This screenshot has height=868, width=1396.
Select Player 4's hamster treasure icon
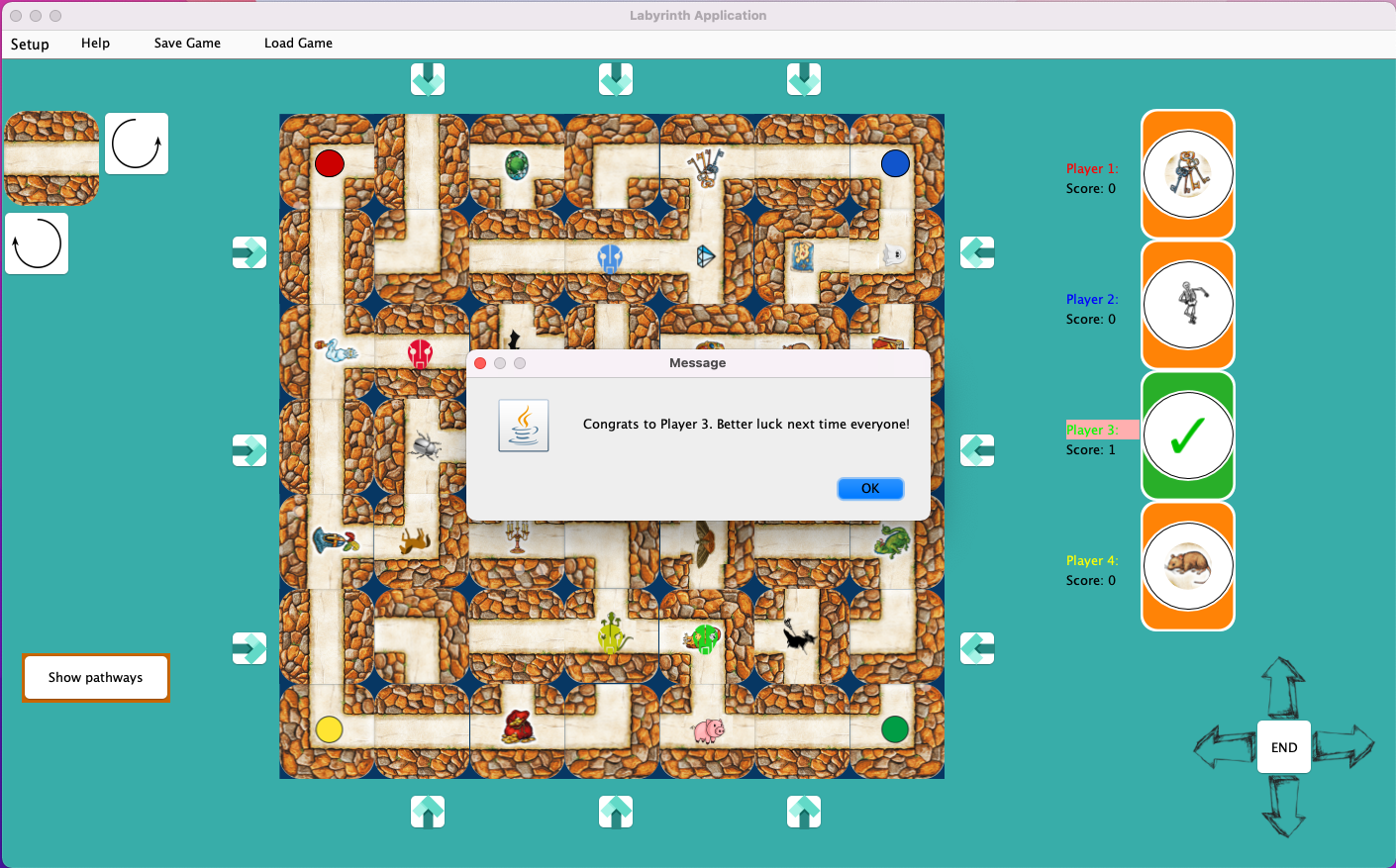point(1188,566)
